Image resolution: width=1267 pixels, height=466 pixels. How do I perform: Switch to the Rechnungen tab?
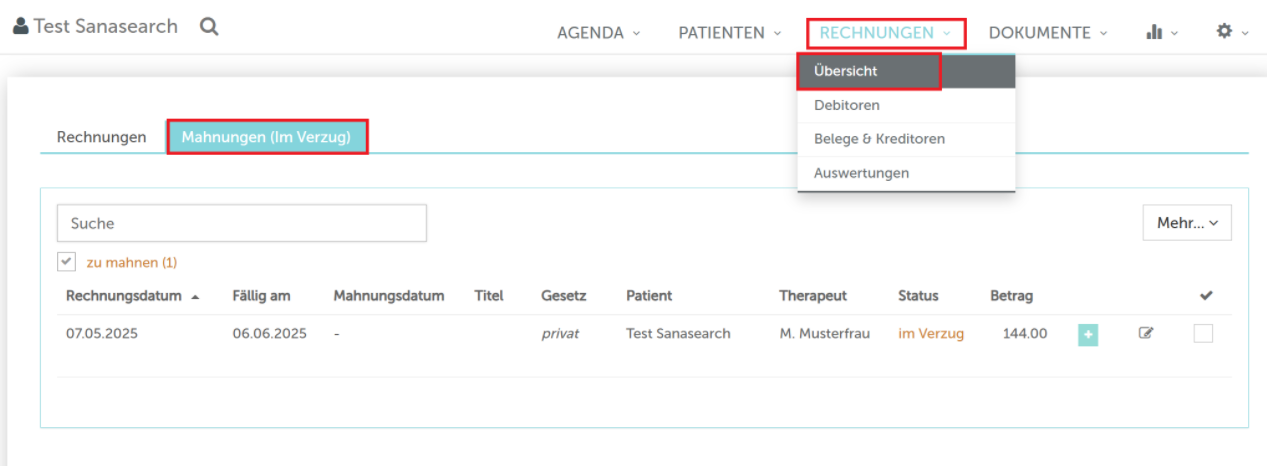click(x=101, y=137)
